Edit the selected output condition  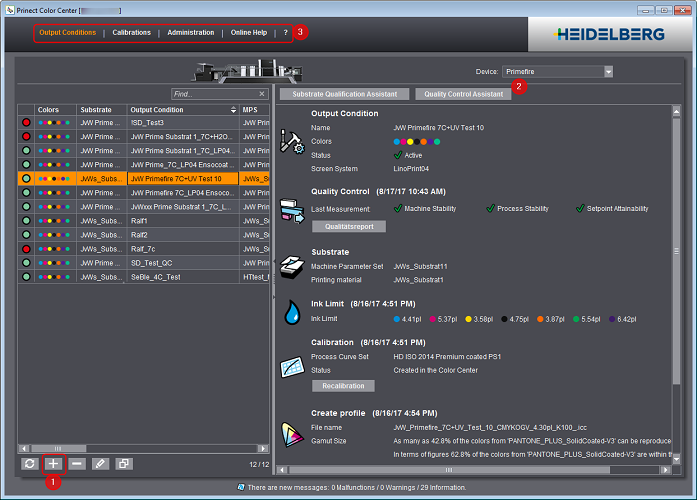100,464
